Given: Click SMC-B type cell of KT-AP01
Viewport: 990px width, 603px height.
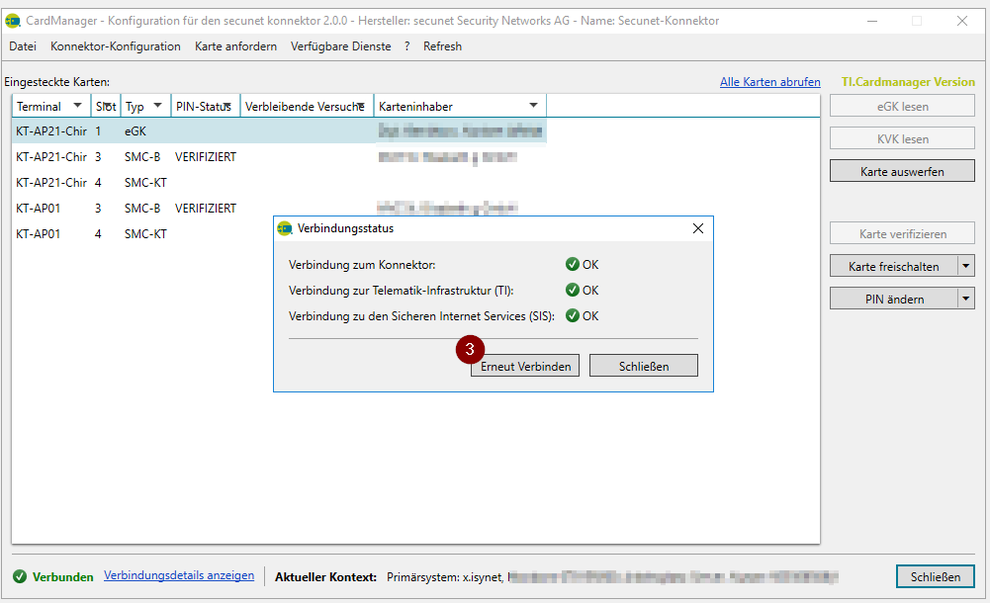Looking at the screenshot, I should pyautogui.click(x=142, y=208).
